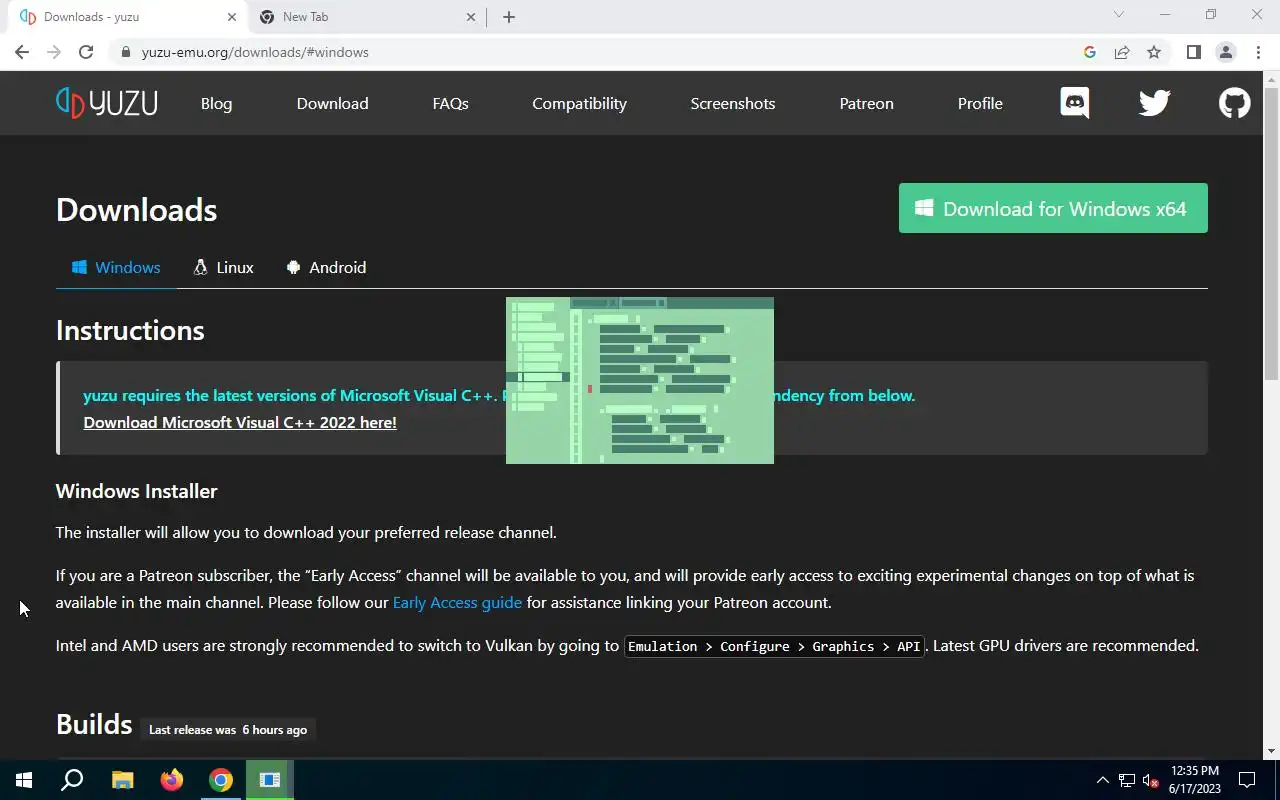1280x800 pixels.
Task: Click the 'Last release was 6 hours ago' badge
Action: tap(228, 729)
